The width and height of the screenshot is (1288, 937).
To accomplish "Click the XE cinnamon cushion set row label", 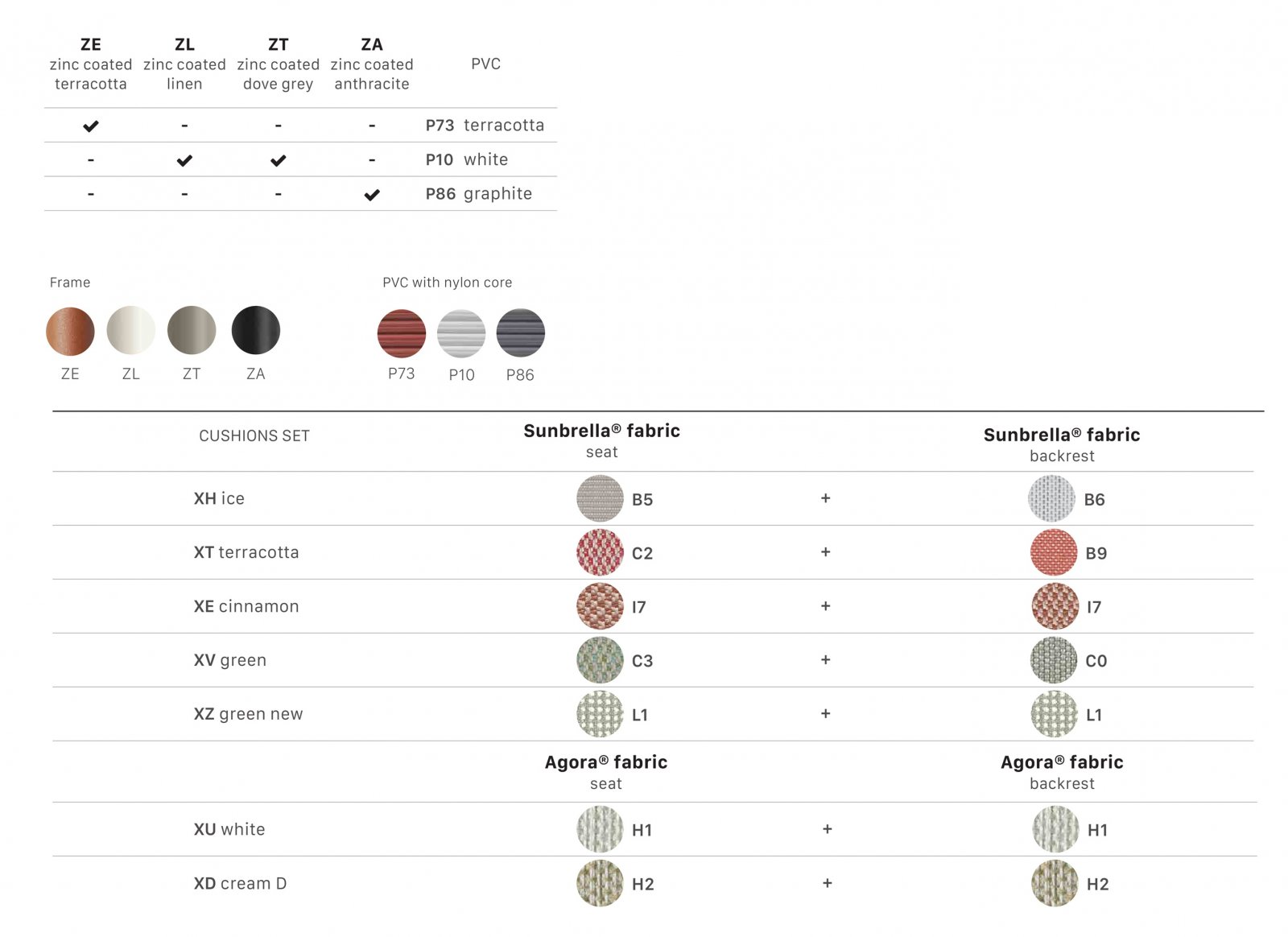I will tap(246, 606).
